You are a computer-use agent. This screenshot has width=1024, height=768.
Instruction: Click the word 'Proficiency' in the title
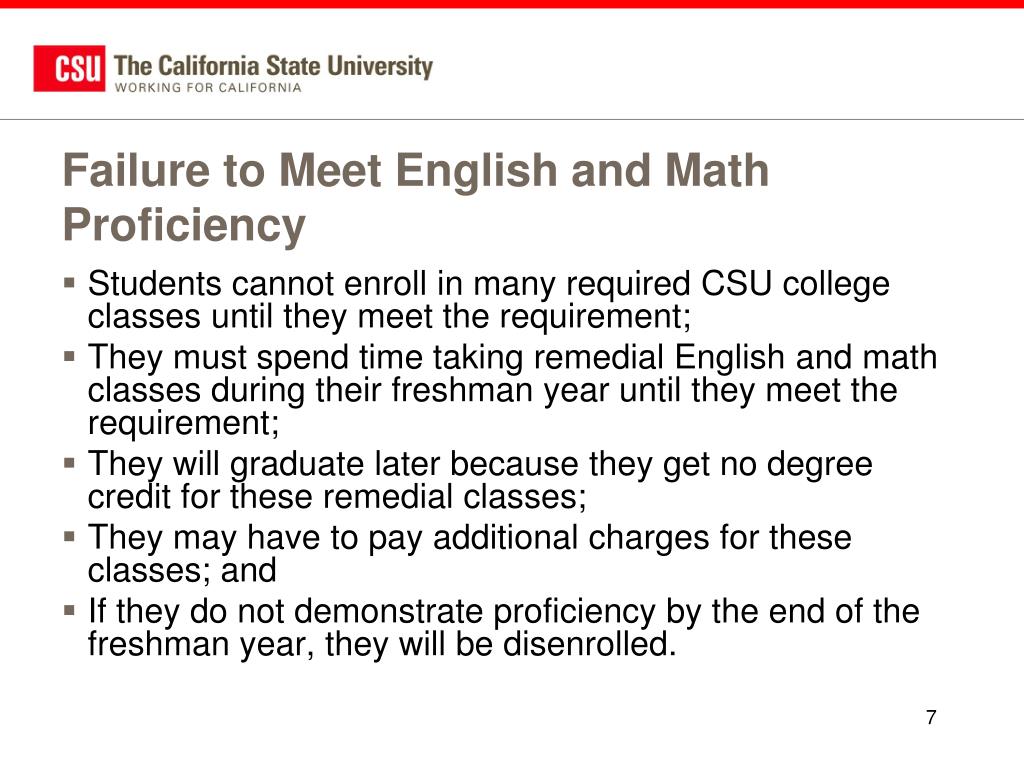pyautogui.click(x=184, y=225)
